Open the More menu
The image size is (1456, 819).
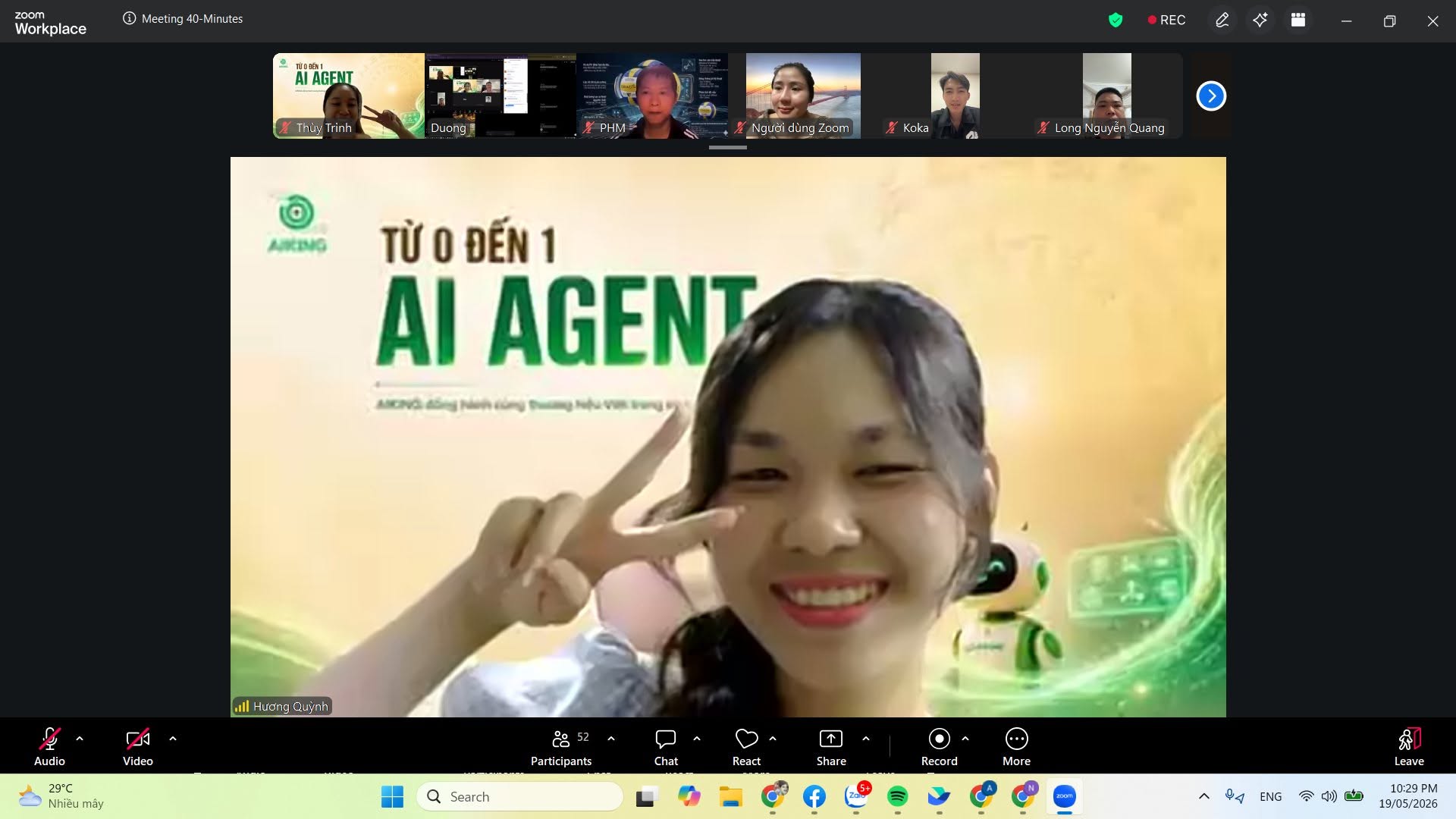click(x=1016, y=747)
